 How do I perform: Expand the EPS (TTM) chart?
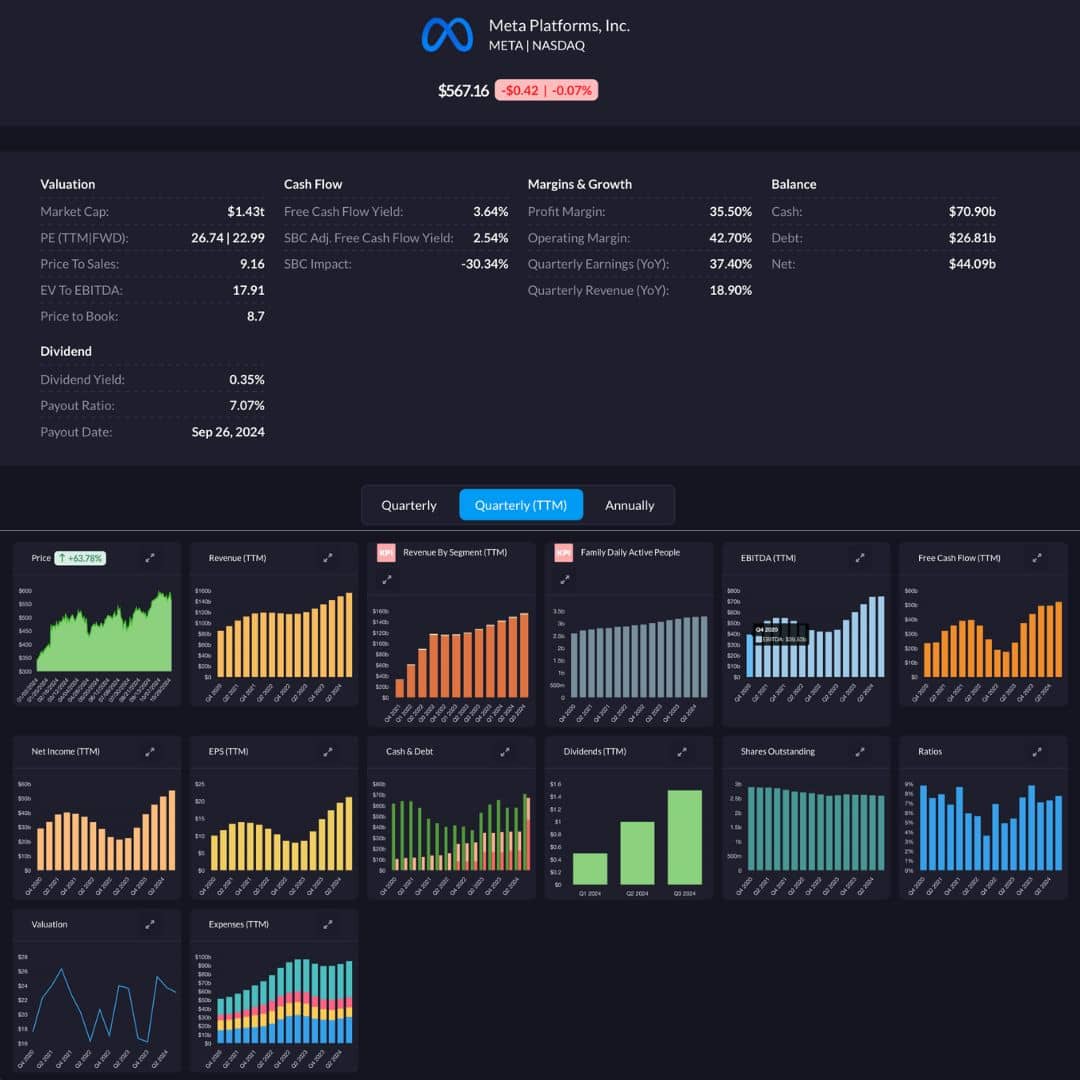[x=328, y=751]
